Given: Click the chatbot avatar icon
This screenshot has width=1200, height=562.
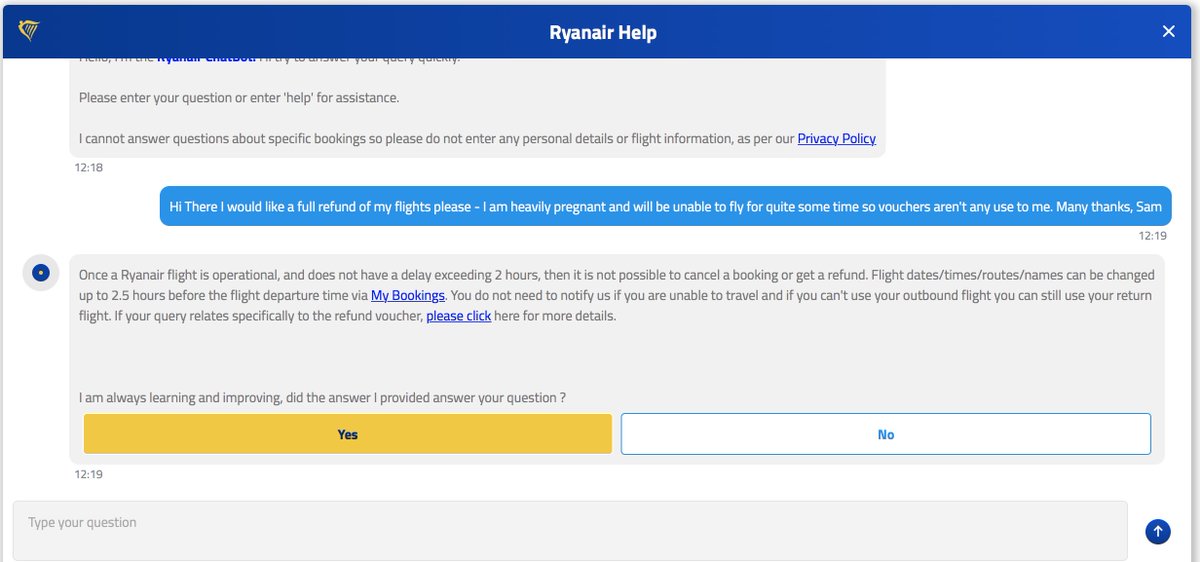Looking at the screenshot, I should (39, 272).
